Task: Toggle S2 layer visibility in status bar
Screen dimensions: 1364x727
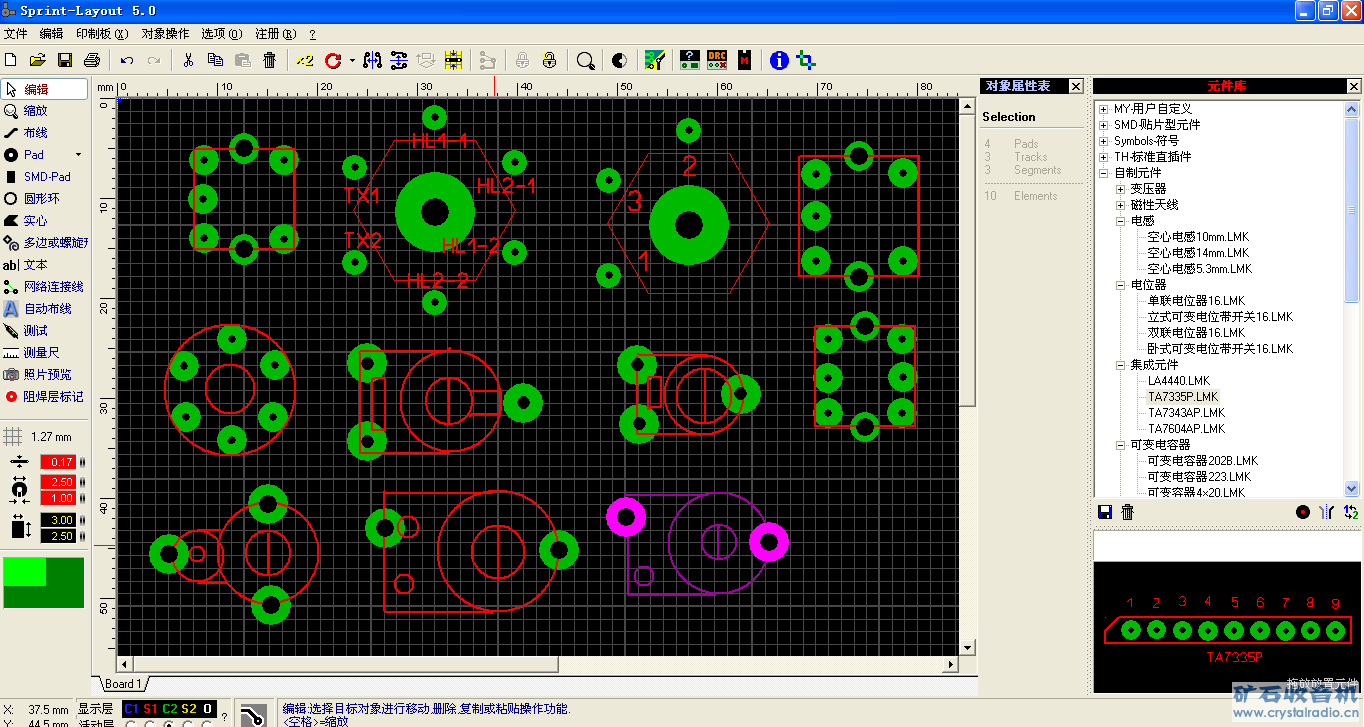Action: (x=188, y=709)
